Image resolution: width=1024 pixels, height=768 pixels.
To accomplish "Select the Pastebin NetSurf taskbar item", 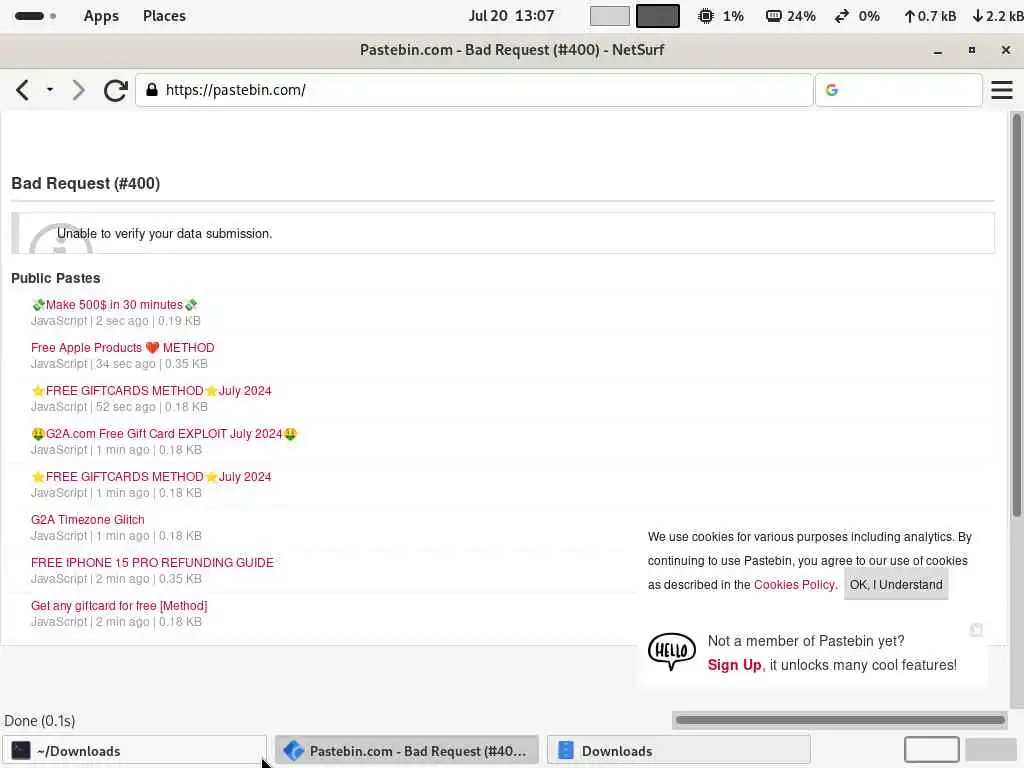I will click(407, 751).
